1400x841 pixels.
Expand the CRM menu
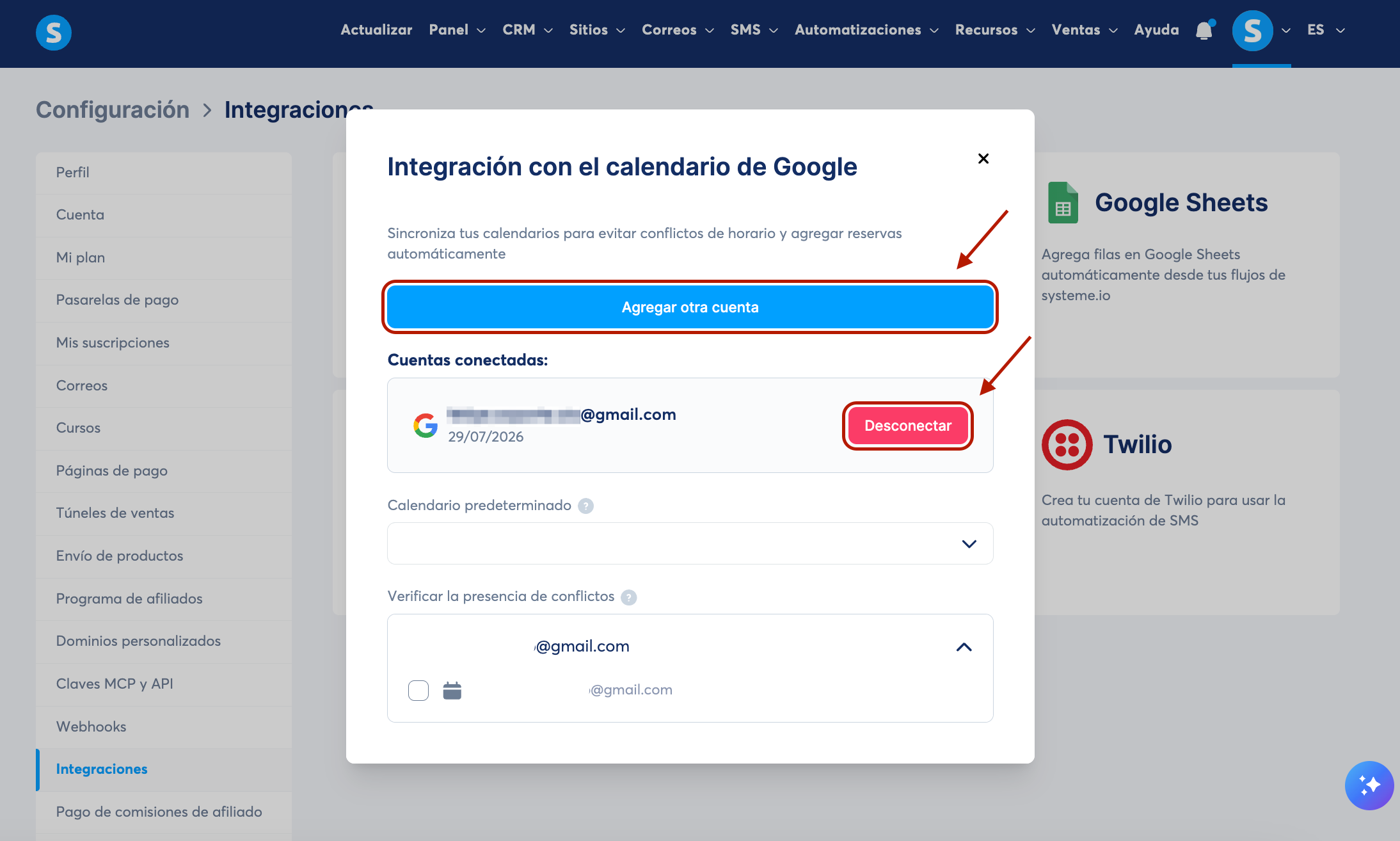coord(527,30)
